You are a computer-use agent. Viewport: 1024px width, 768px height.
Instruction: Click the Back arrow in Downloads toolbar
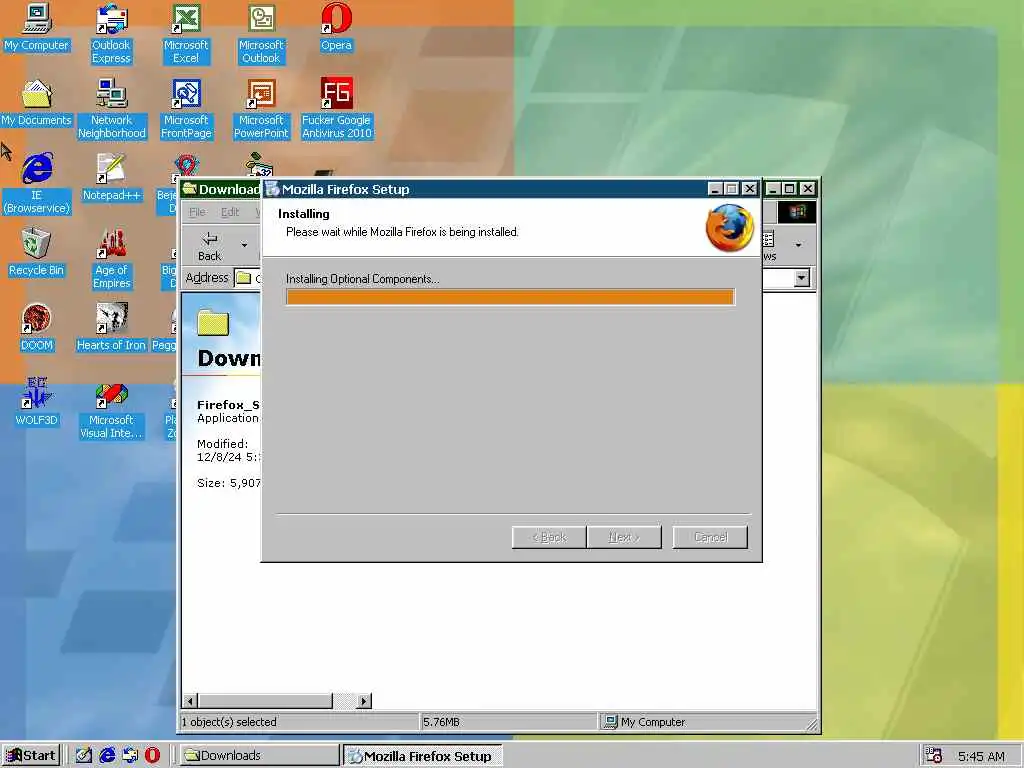(210, 245)
